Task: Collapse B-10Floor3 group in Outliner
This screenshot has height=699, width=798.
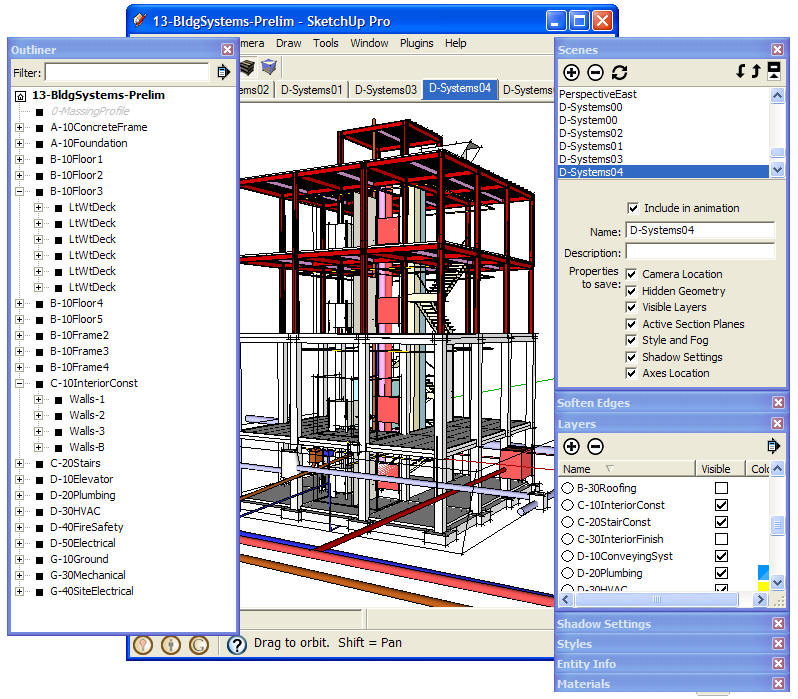Action: point(19,191)
